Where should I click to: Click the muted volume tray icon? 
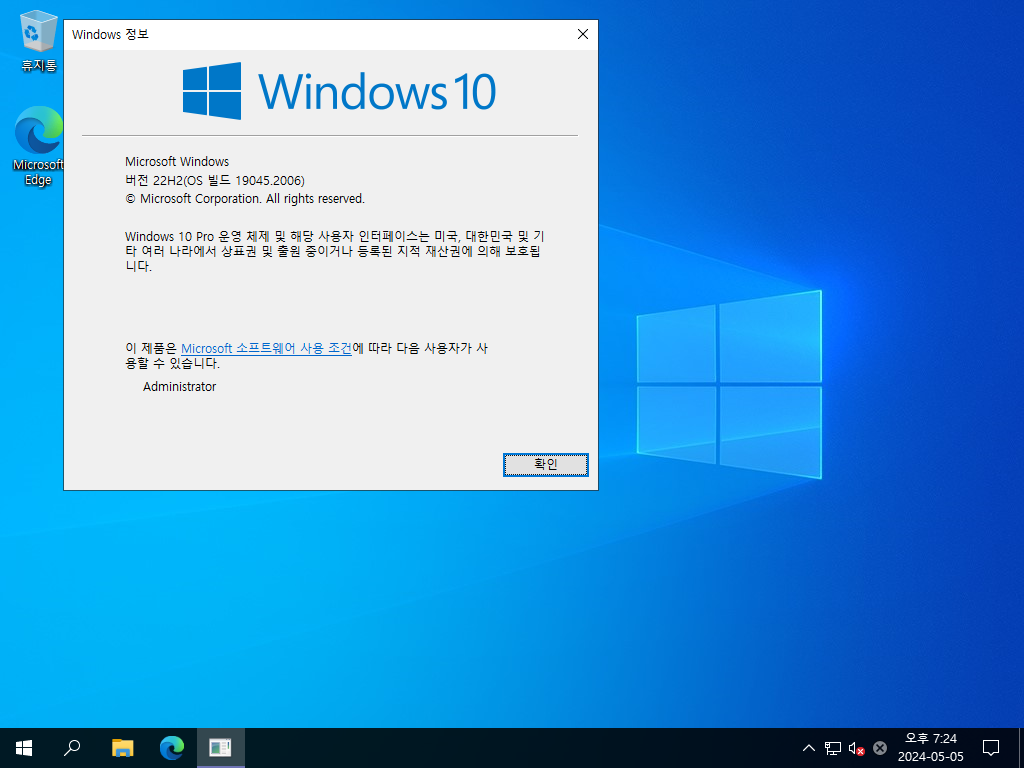856,748
